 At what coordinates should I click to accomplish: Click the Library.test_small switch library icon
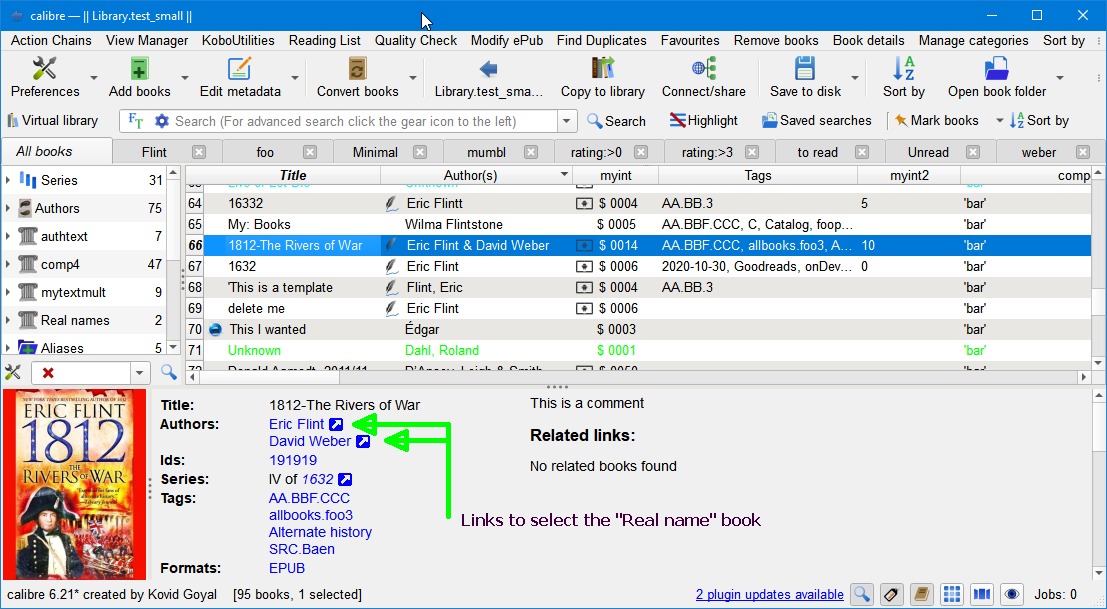[489, 69]
